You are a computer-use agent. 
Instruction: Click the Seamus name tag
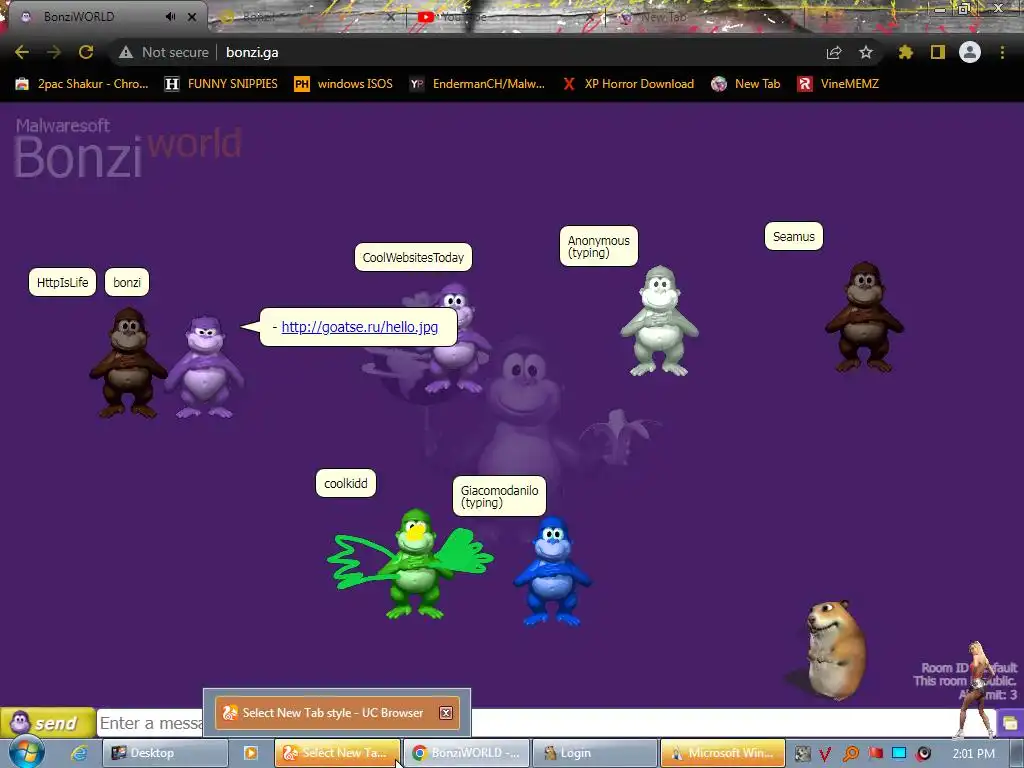click(x=793, y=236)
